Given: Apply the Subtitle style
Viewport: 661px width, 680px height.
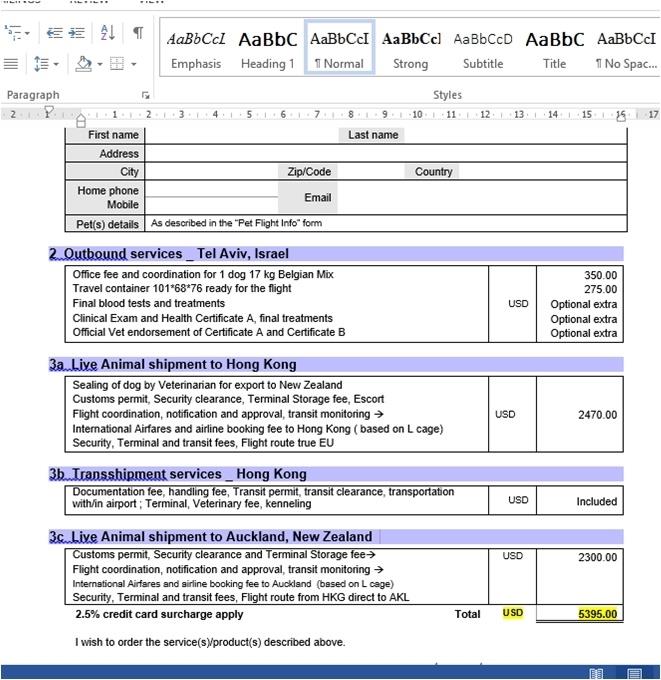Looking at the screenshot, I should (x=482, y=49).
